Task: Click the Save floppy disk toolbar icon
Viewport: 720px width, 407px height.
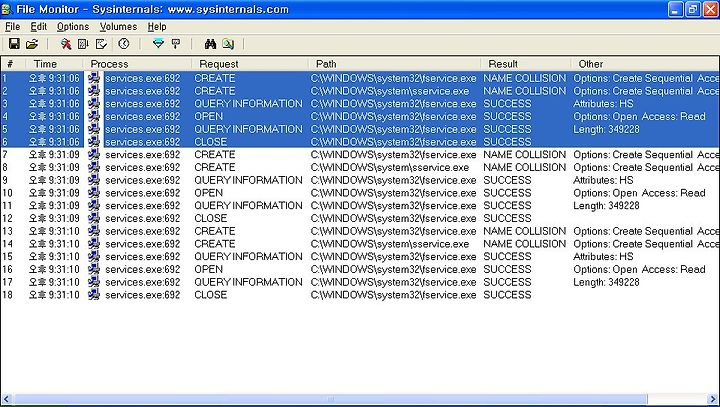Action: click(x=14, y=44)
